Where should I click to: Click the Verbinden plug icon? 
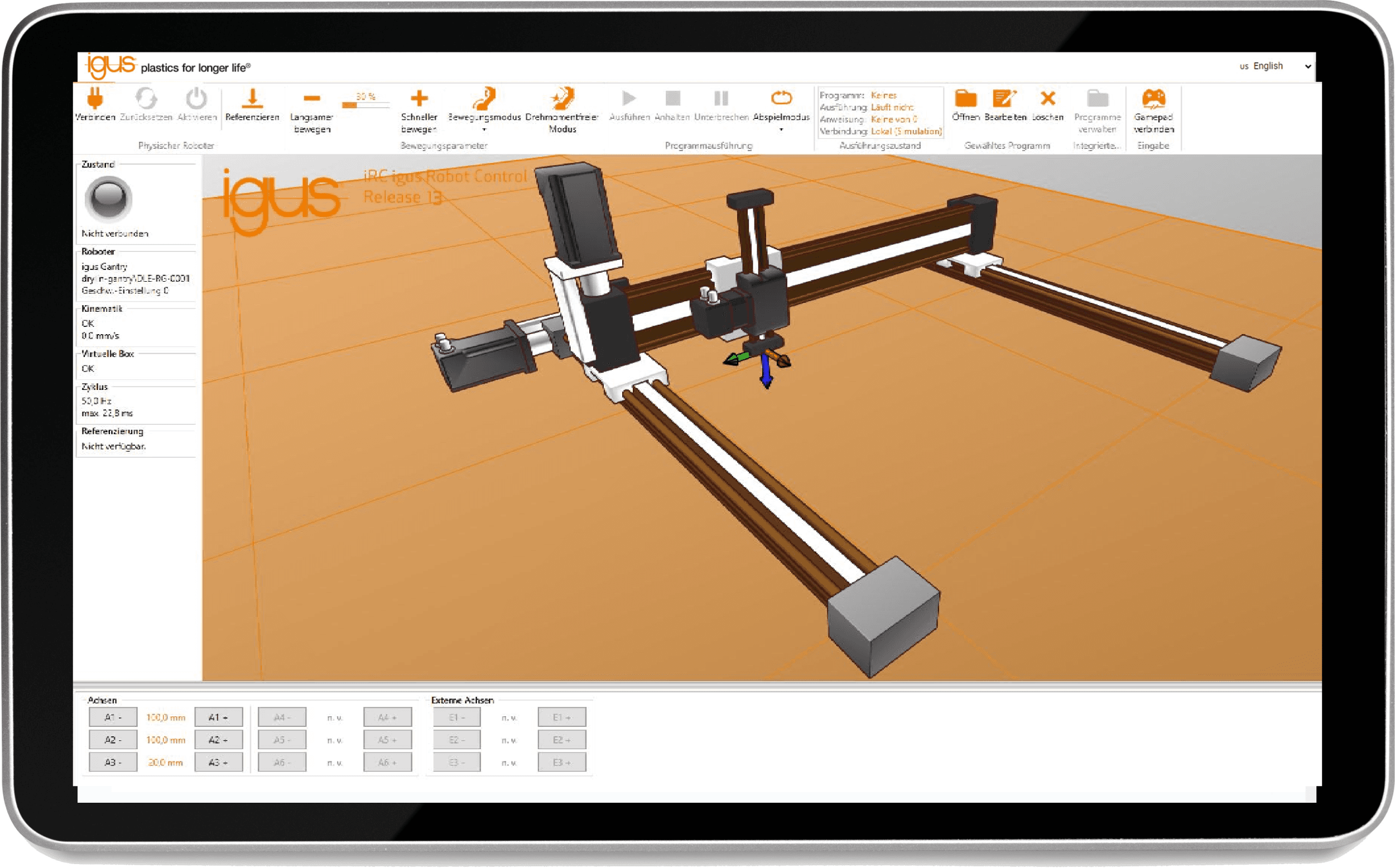click(x=95, y=99)
